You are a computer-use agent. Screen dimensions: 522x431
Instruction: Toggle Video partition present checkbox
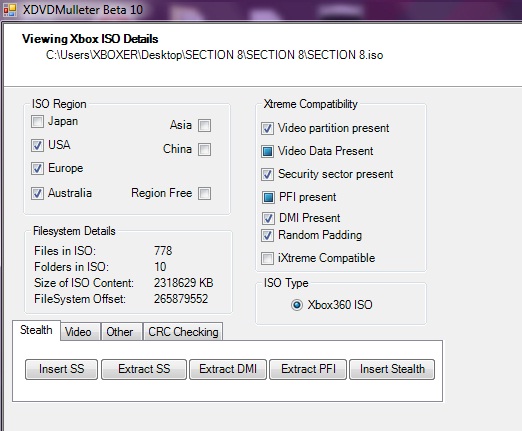(267, 128)
